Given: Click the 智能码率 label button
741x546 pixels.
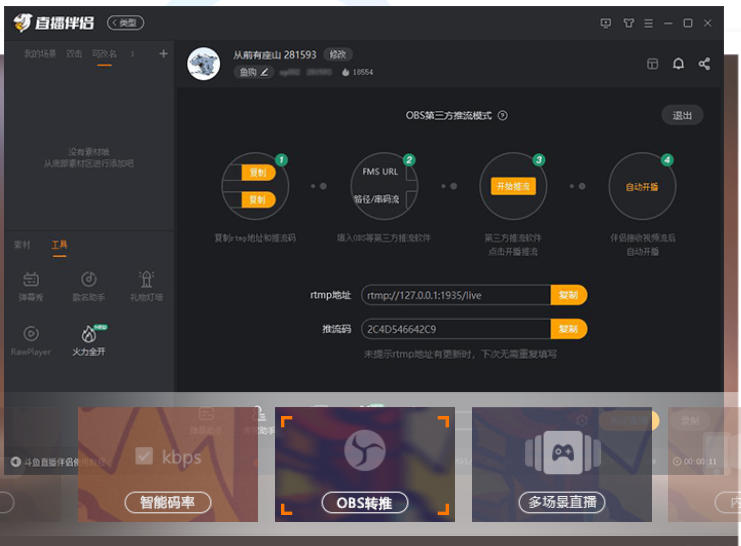Looking at the screenshot, I should pyautogui.click(x=168, y=502).
